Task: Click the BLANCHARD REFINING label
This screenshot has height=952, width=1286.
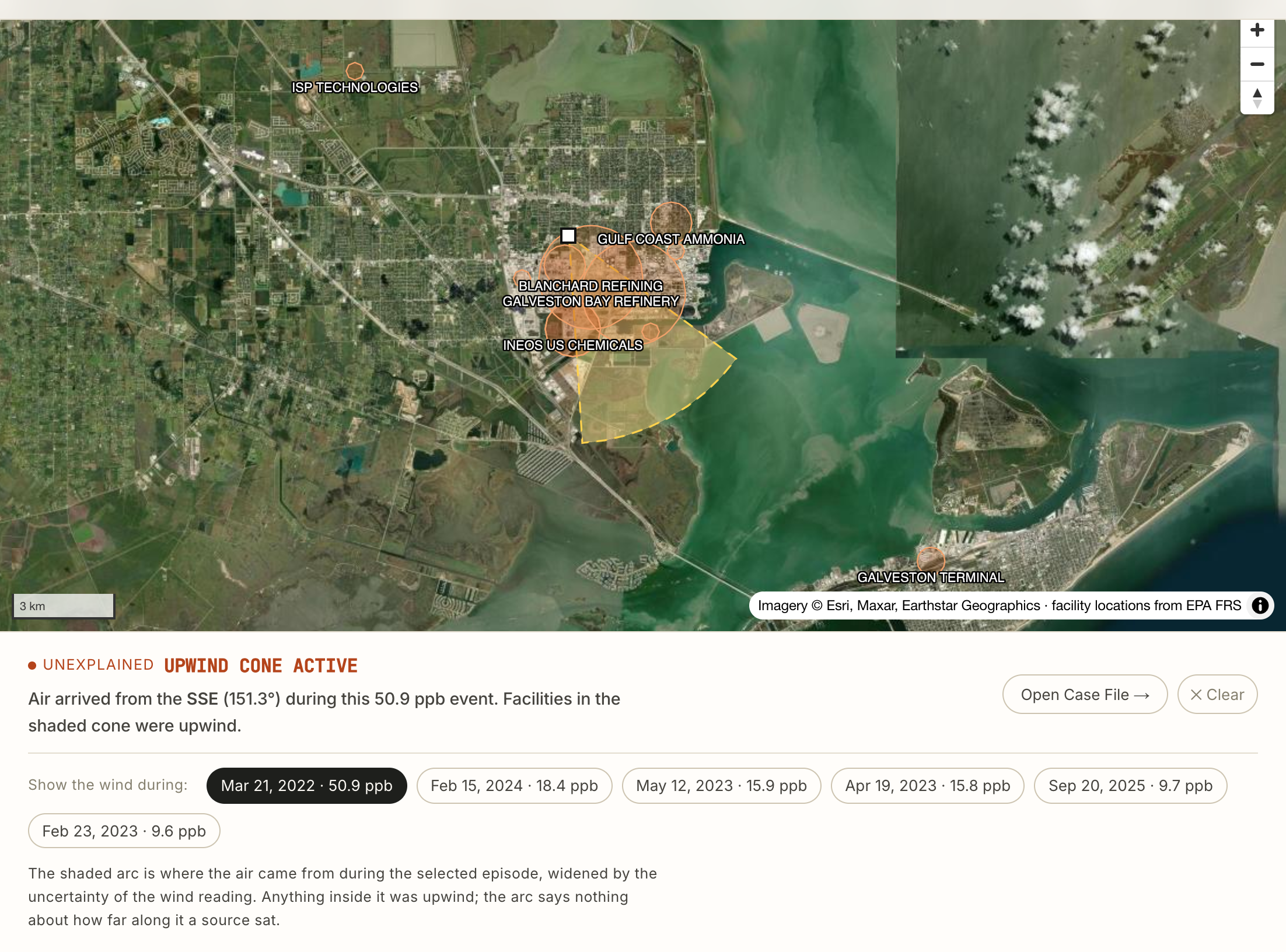Action: click(590, 286)
